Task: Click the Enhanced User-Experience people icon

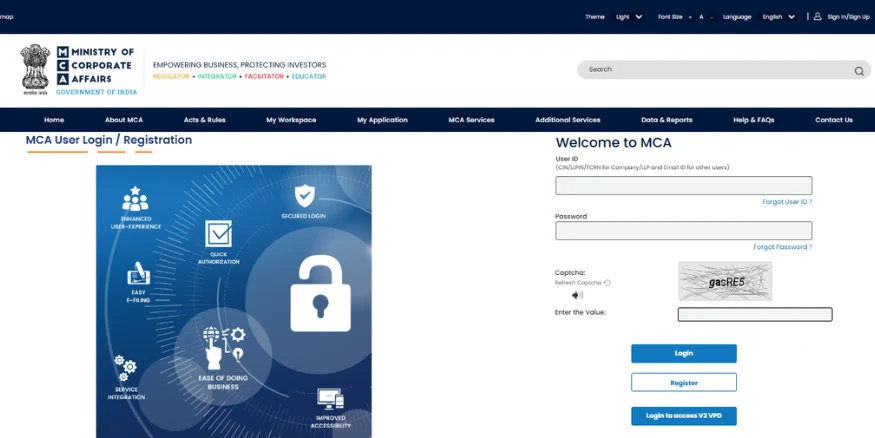Action: [x=135, y=199]
